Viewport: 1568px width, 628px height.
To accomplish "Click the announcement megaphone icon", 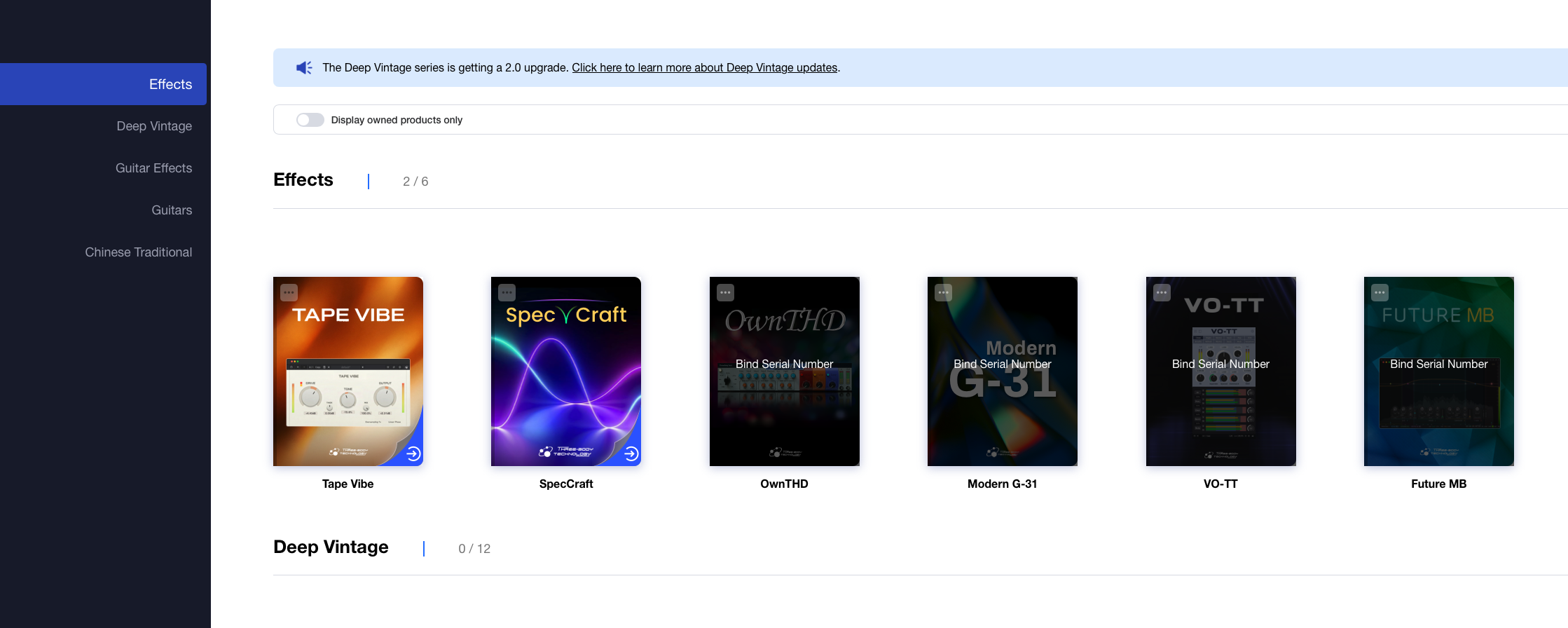I will [304, 67].
